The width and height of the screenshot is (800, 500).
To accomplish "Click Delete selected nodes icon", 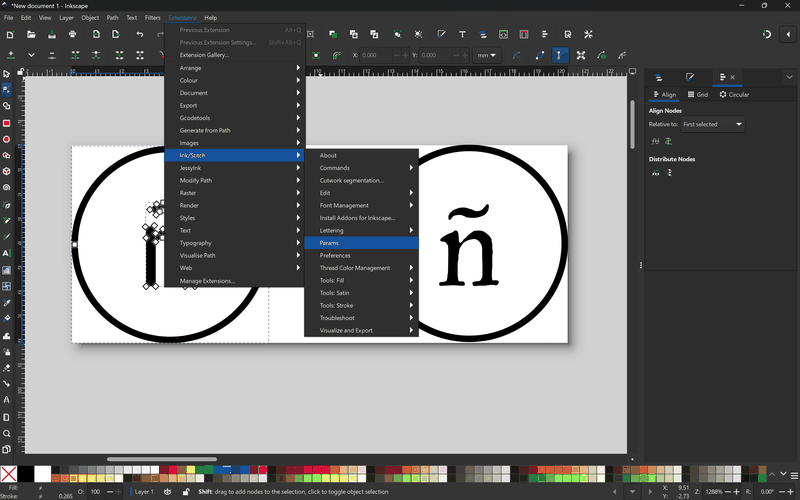I will 52,55.
